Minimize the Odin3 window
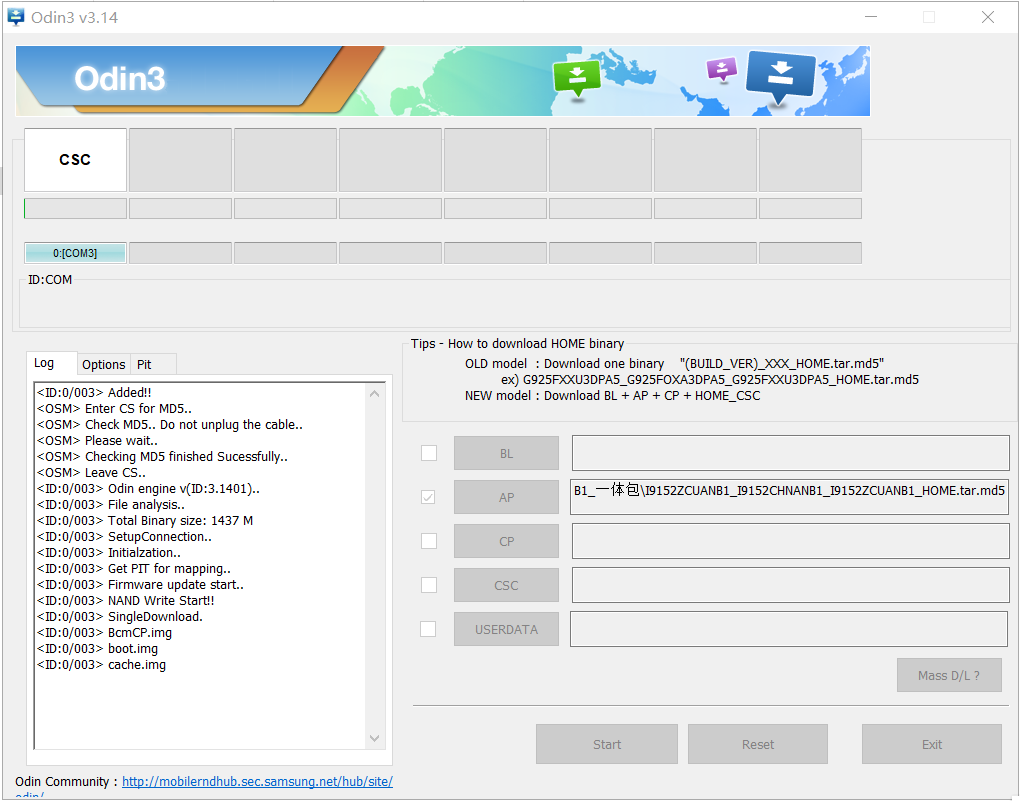The width and height of the screenshot is (1020, 801). [x=871, y=18]
